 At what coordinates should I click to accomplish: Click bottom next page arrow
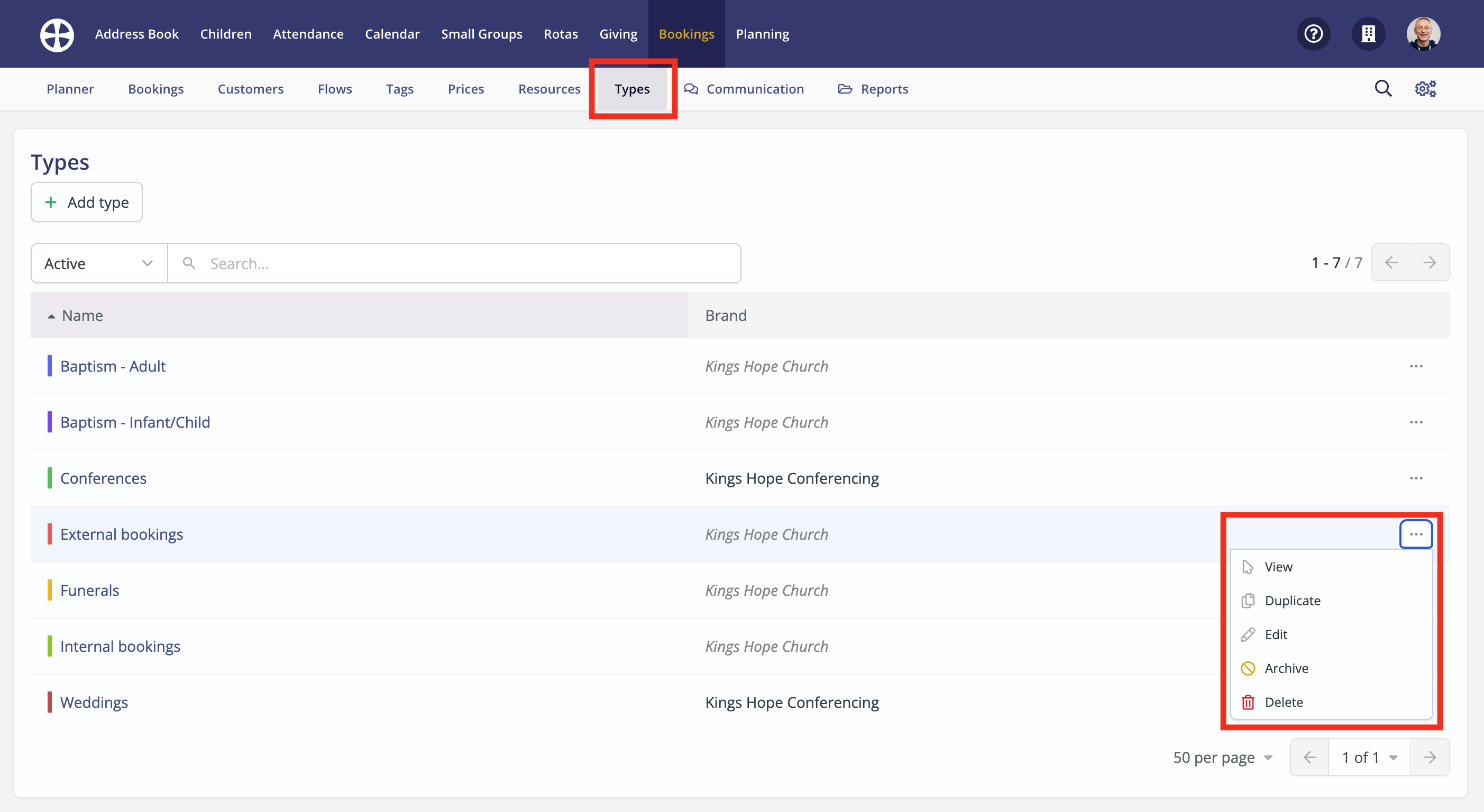[1430, 758]
